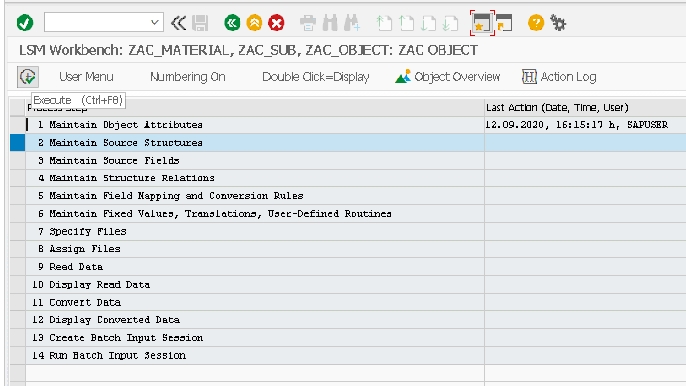Select step 2 Maintain Source Structures

click(255, 143)
